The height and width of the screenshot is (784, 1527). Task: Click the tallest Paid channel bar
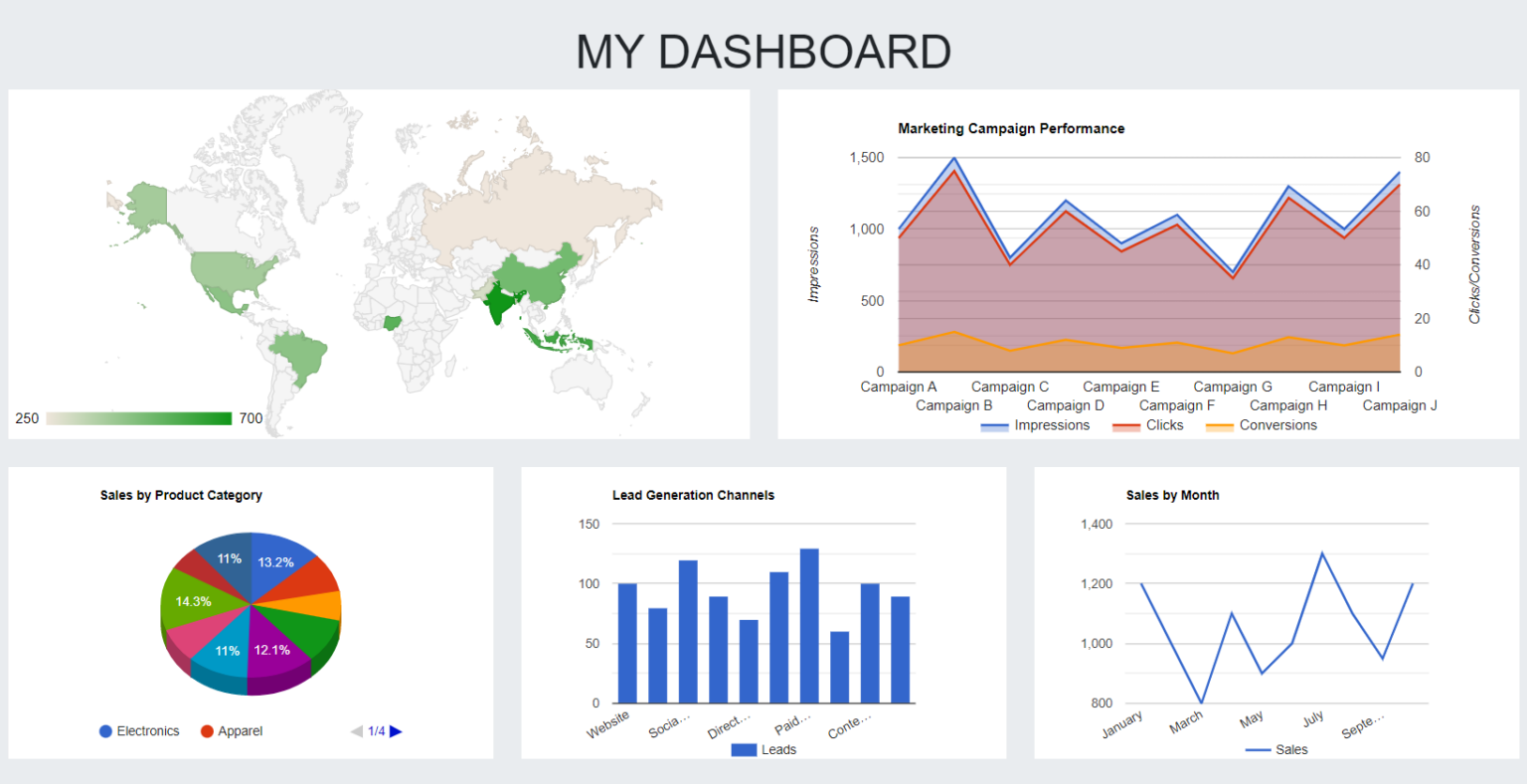[x=807, y=621]
